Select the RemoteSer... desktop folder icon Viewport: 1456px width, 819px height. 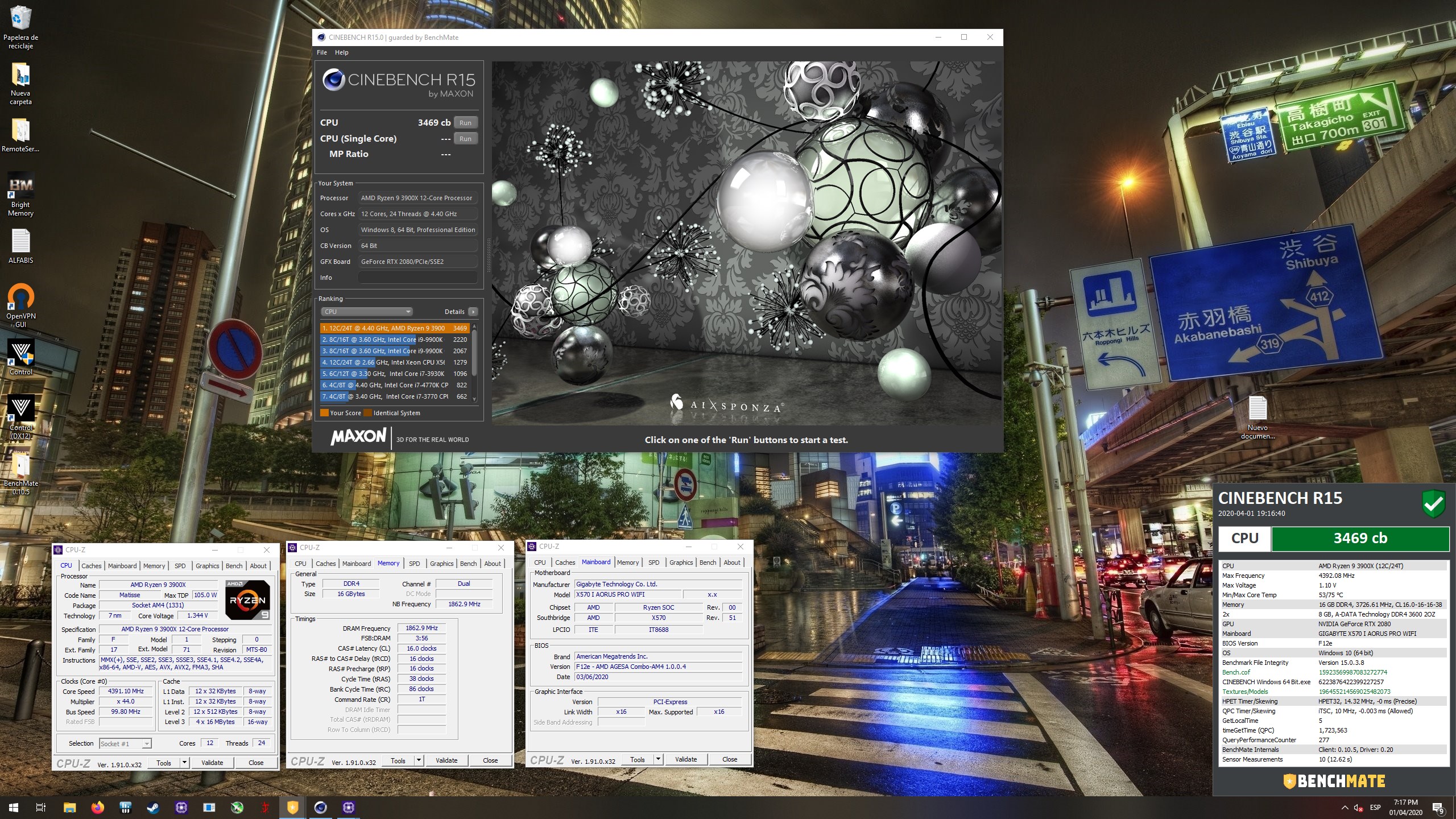pyautogui.click(x=20, y=131)
